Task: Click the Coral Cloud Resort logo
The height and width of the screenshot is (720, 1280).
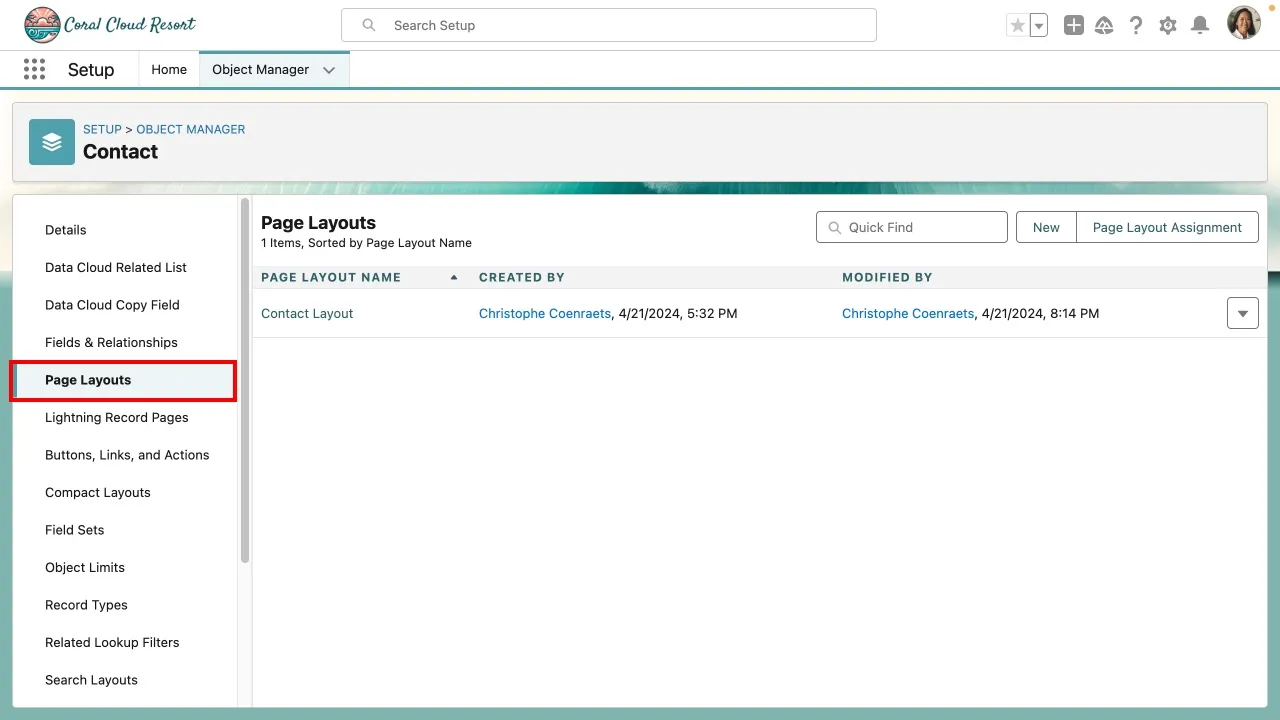Action: [x=110, y=25]
